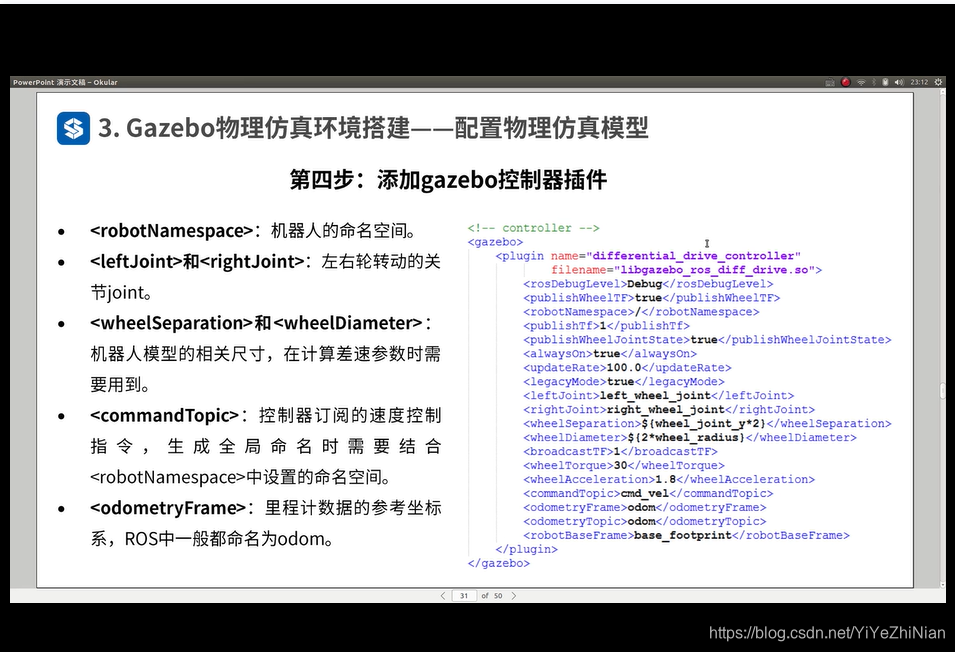Click the publishWheelTF code line

tap(652, 298)
